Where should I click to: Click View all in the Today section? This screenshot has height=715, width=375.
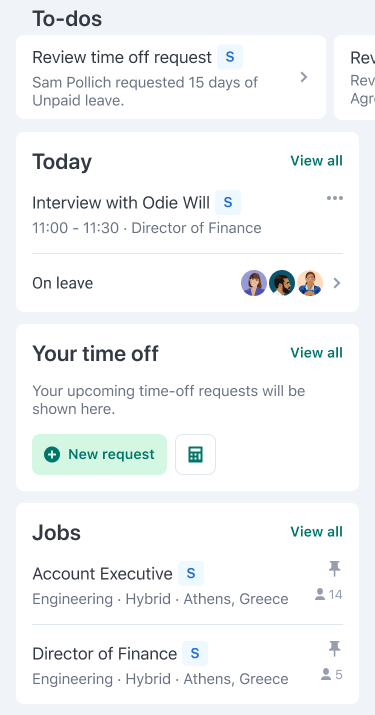tap(317, 161)
